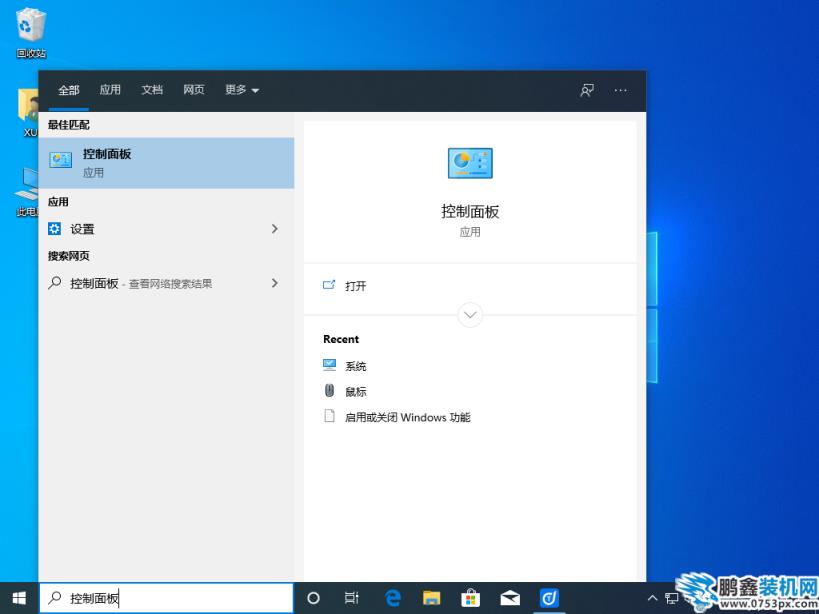Open File Explorer from the taskbar

[x=431, y=598]
